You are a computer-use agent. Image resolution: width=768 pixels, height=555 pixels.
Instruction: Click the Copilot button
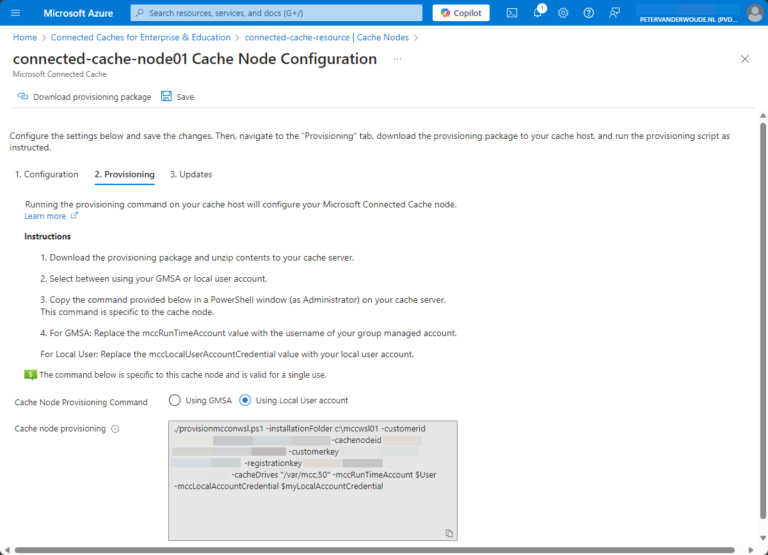tap(461, 13)
